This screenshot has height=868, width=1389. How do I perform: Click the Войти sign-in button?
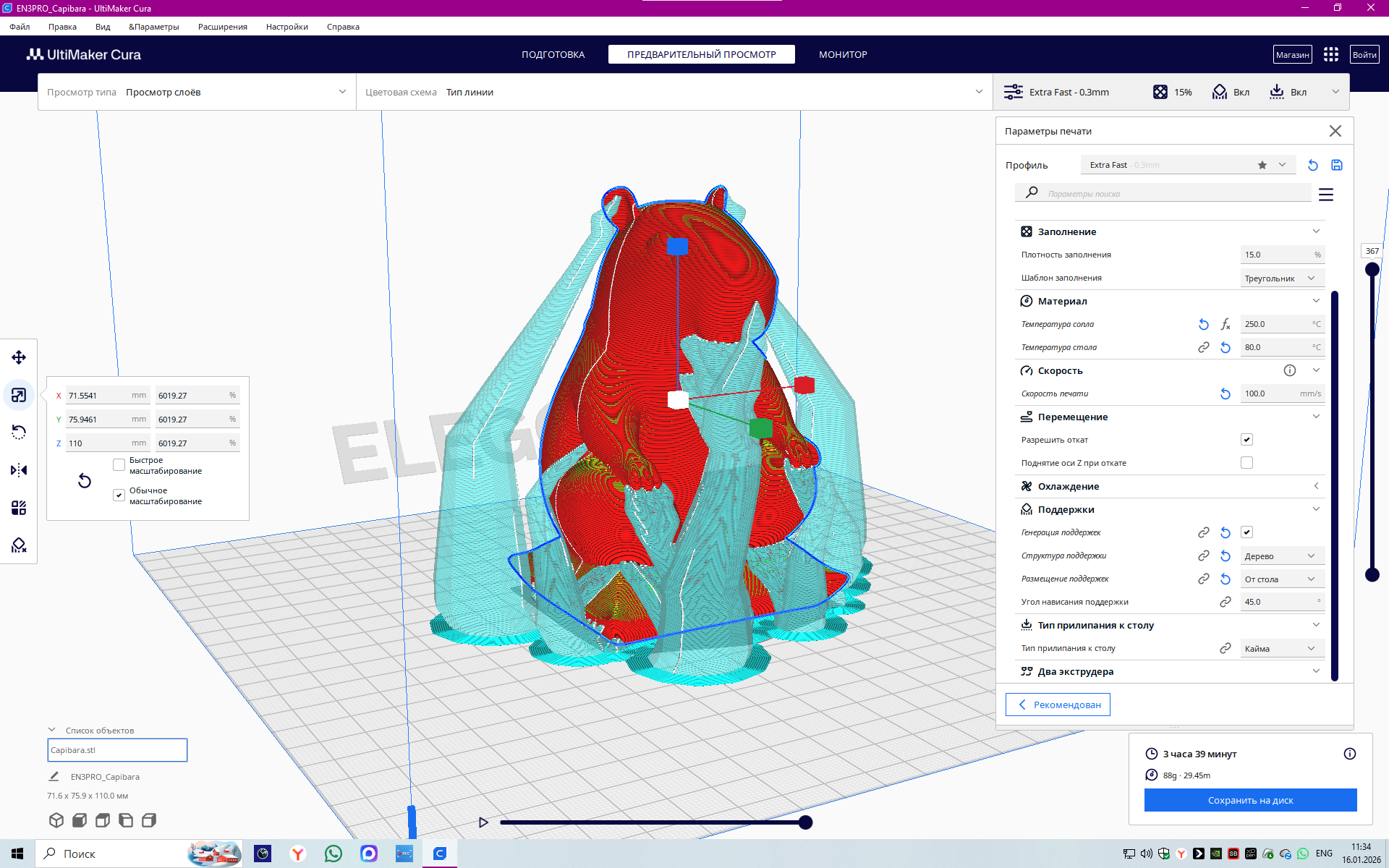click(x=1364, y=54)
